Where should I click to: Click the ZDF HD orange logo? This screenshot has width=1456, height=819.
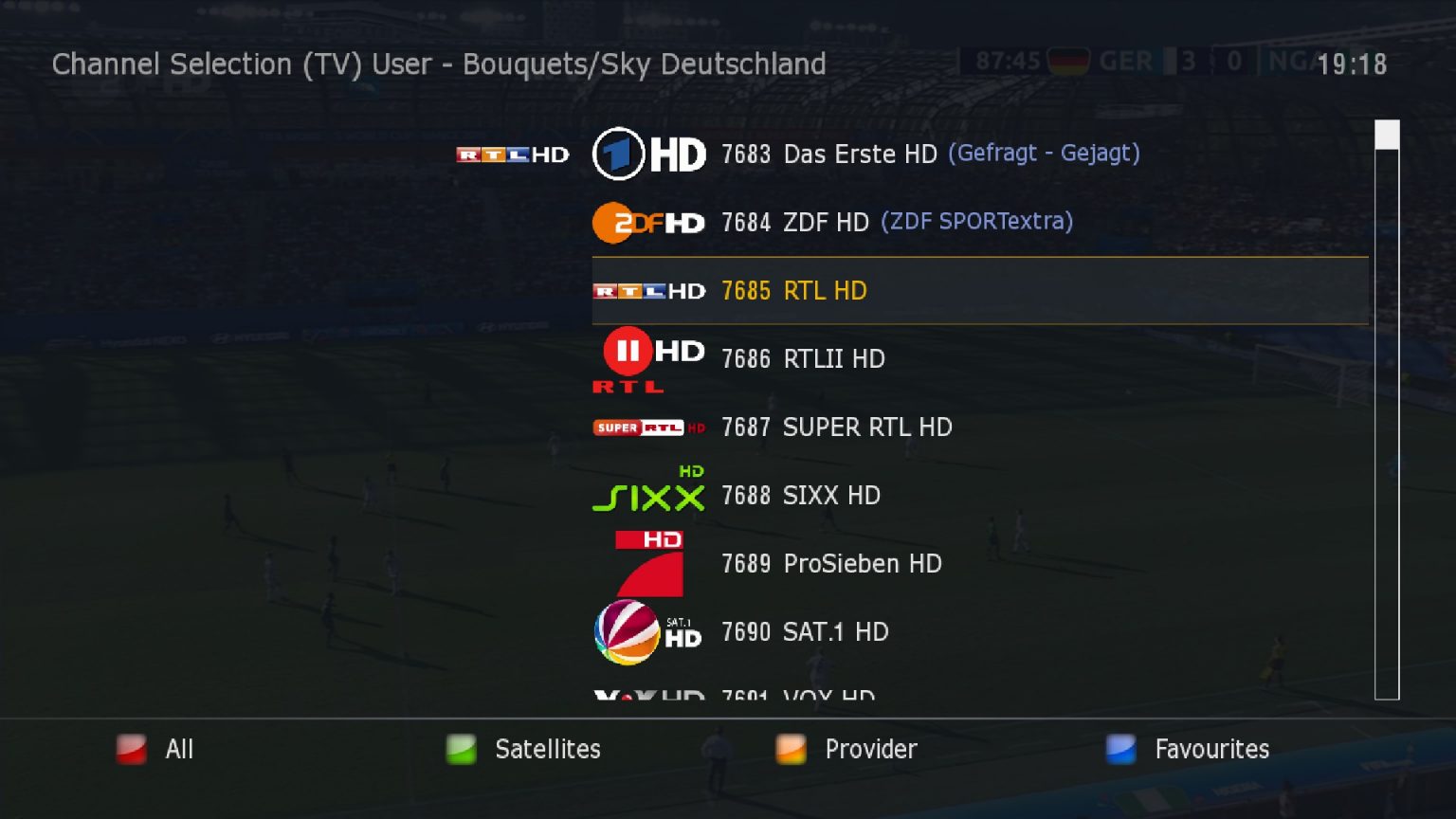coord(649,223)
